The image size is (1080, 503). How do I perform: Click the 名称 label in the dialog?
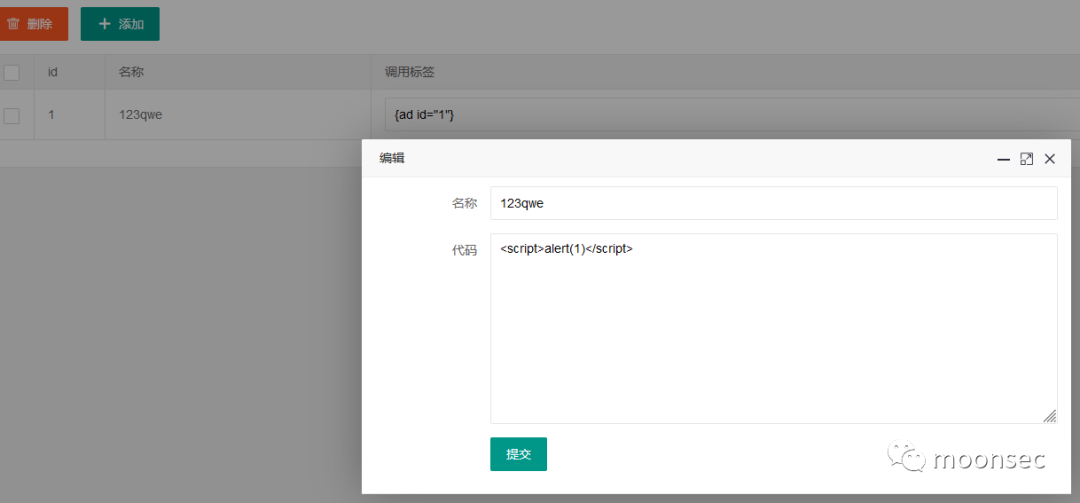click(464, 203)
